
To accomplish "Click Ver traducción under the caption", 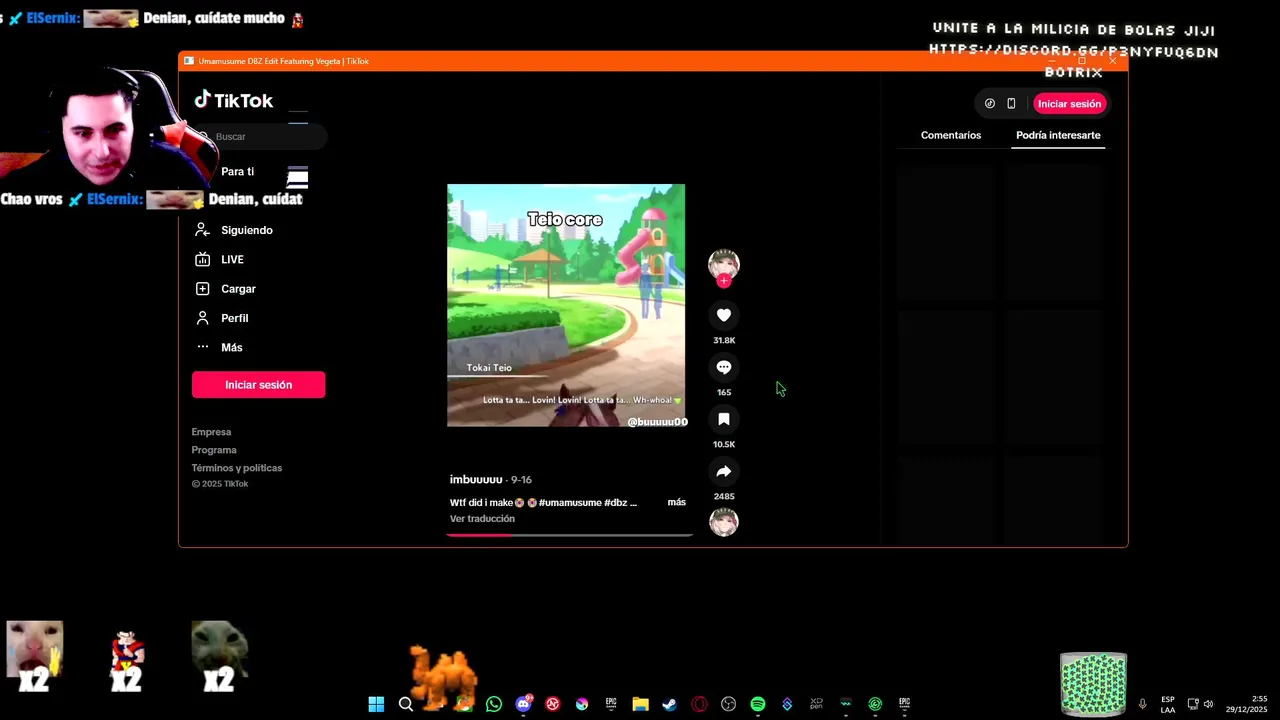I will click(x=482, y=519).
